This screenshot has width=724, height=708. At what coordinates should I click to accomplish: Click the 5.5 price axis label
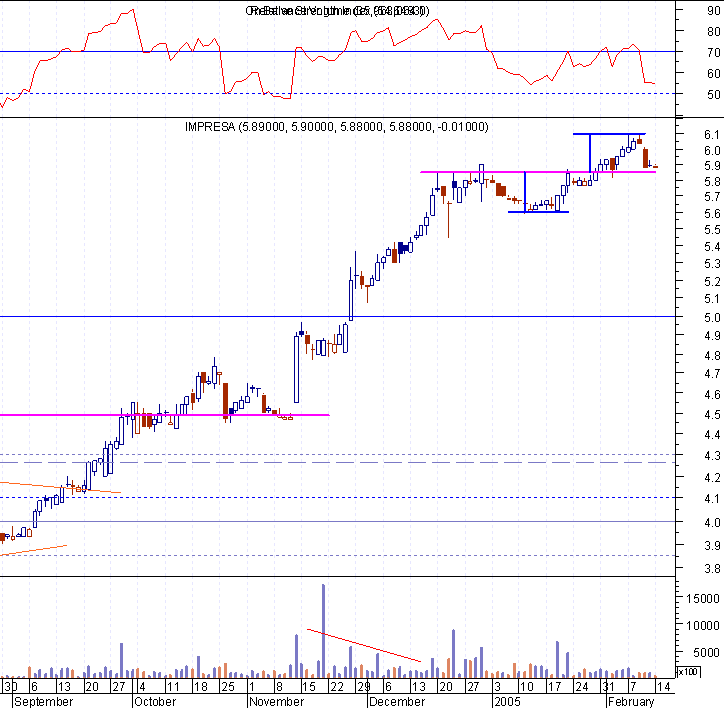(x=712, y=230)
